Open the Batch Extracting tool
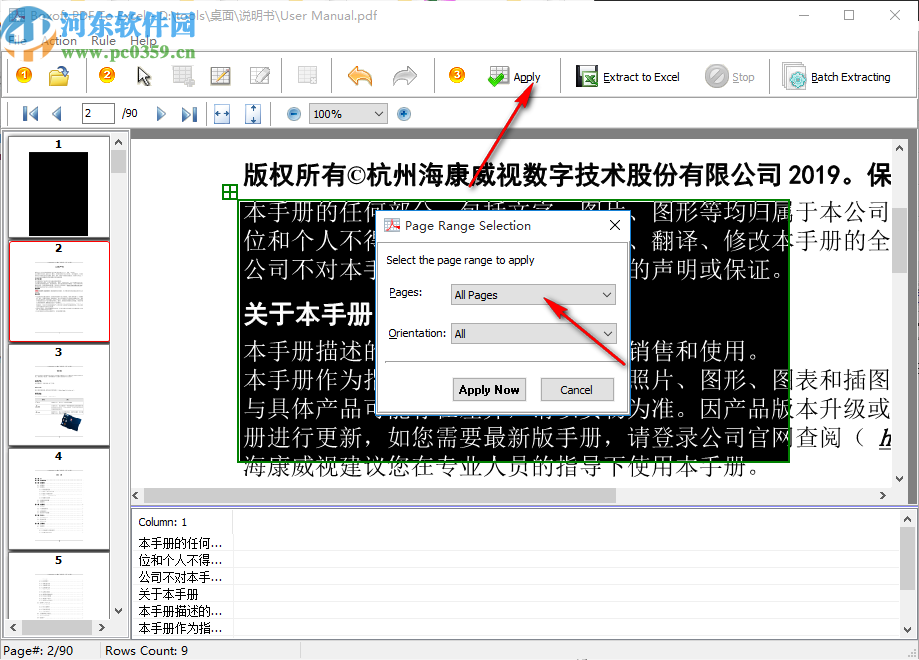This screenshot has width=919, height=660. (x=837, y=75)
